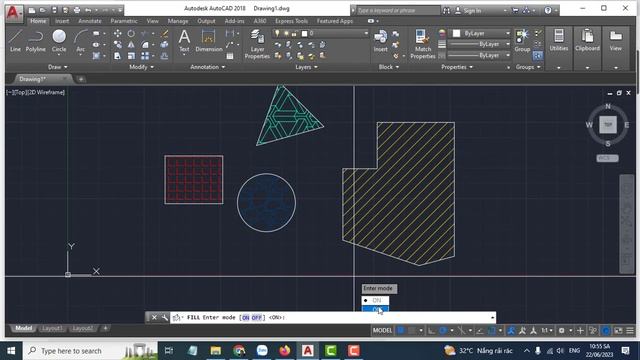Viewport: 640px width, 360px height.
Task: Click Sign In in title bar
Action: [472, 11]
